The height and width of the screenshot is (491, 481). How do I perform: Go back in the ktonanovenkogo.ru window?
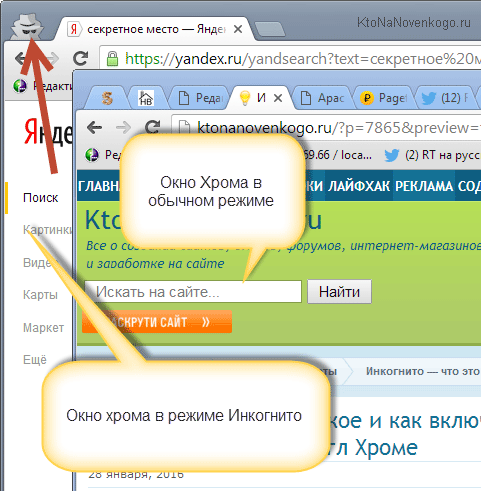point(94,127)
